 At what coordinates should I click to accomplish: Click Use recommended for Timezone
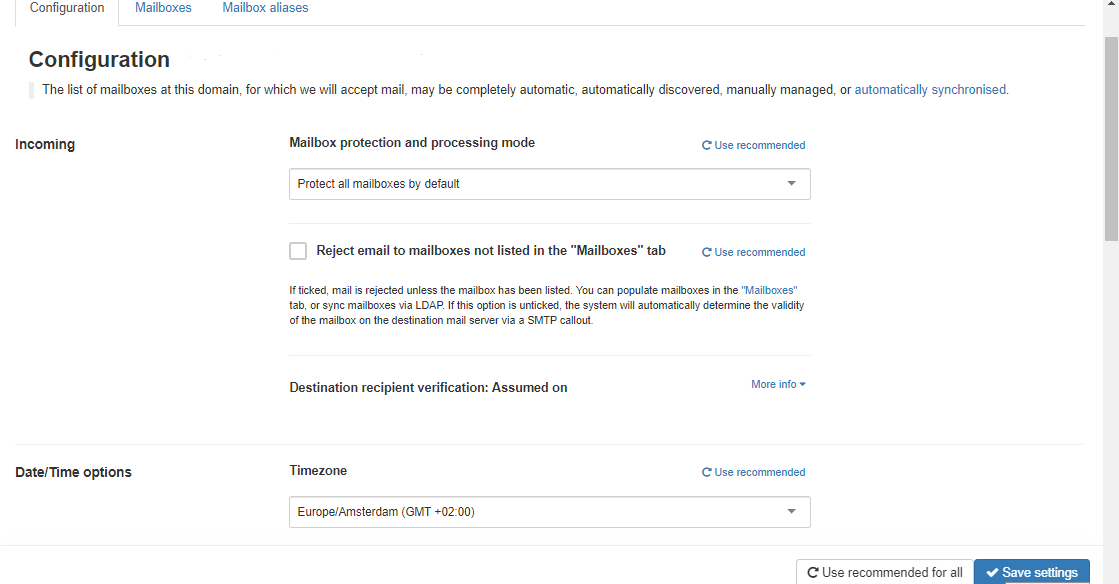click(x=759, y=473)
